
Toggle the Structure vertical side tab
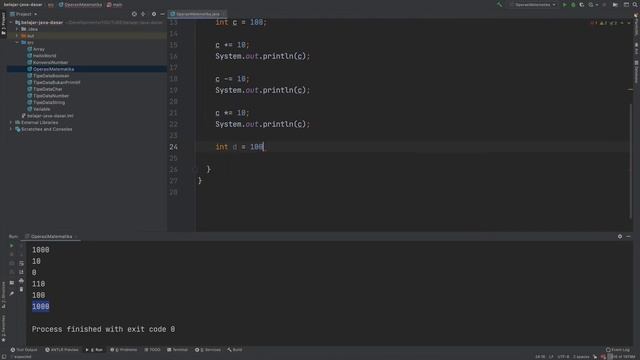tap(4, 294)
